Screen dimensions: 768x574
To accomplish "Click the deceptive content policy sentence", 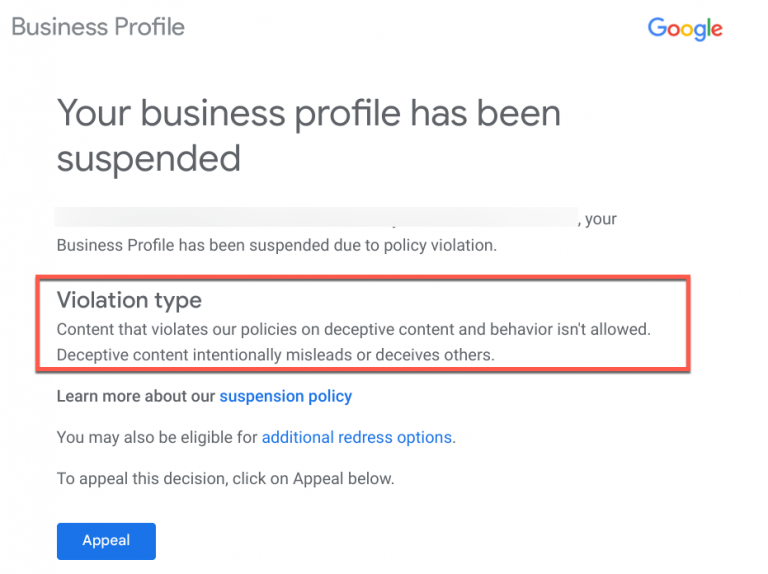I will tap(353, 329).
